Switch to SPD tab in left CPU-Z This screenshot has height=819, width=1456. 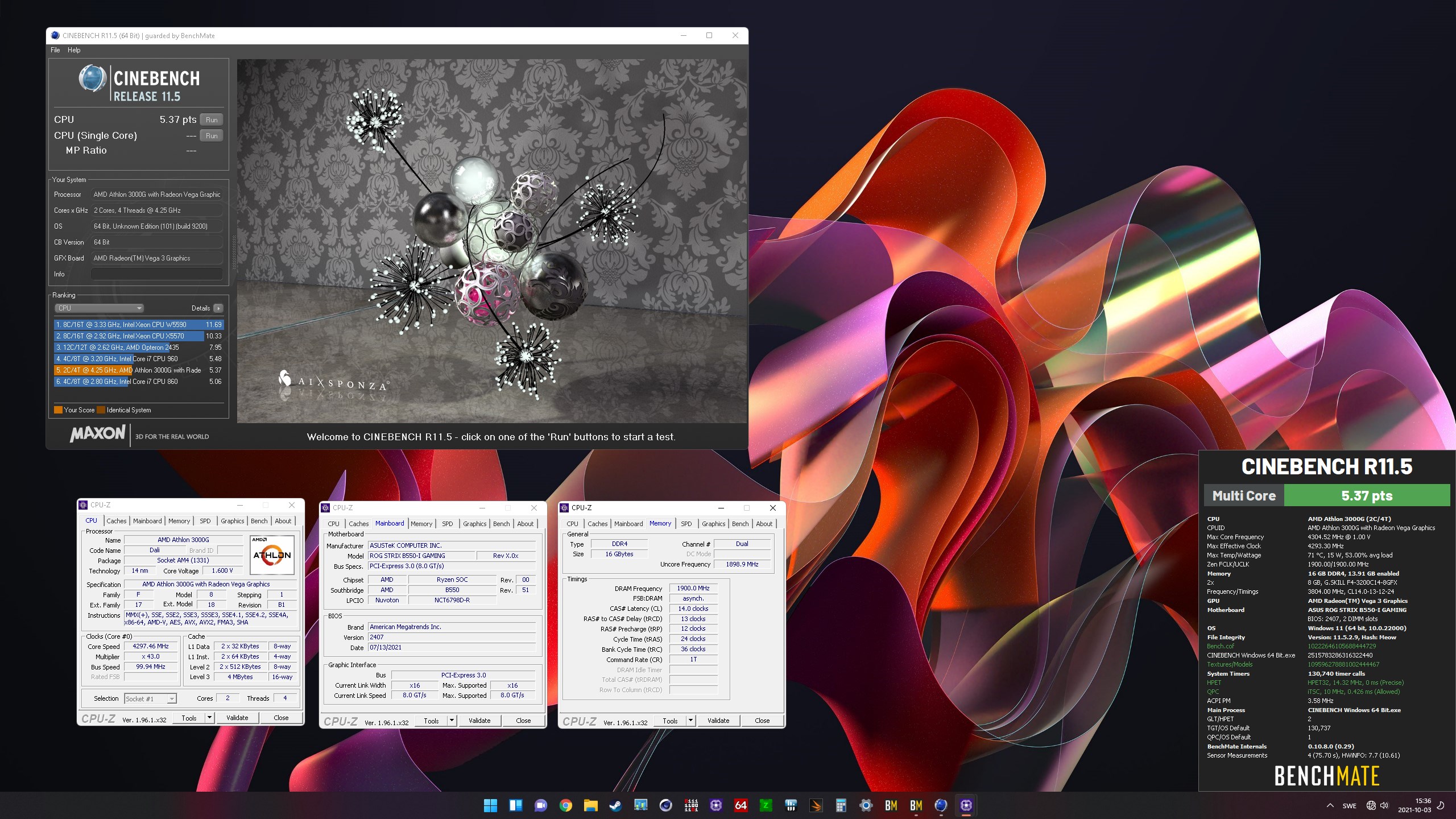tap(205, 521)
